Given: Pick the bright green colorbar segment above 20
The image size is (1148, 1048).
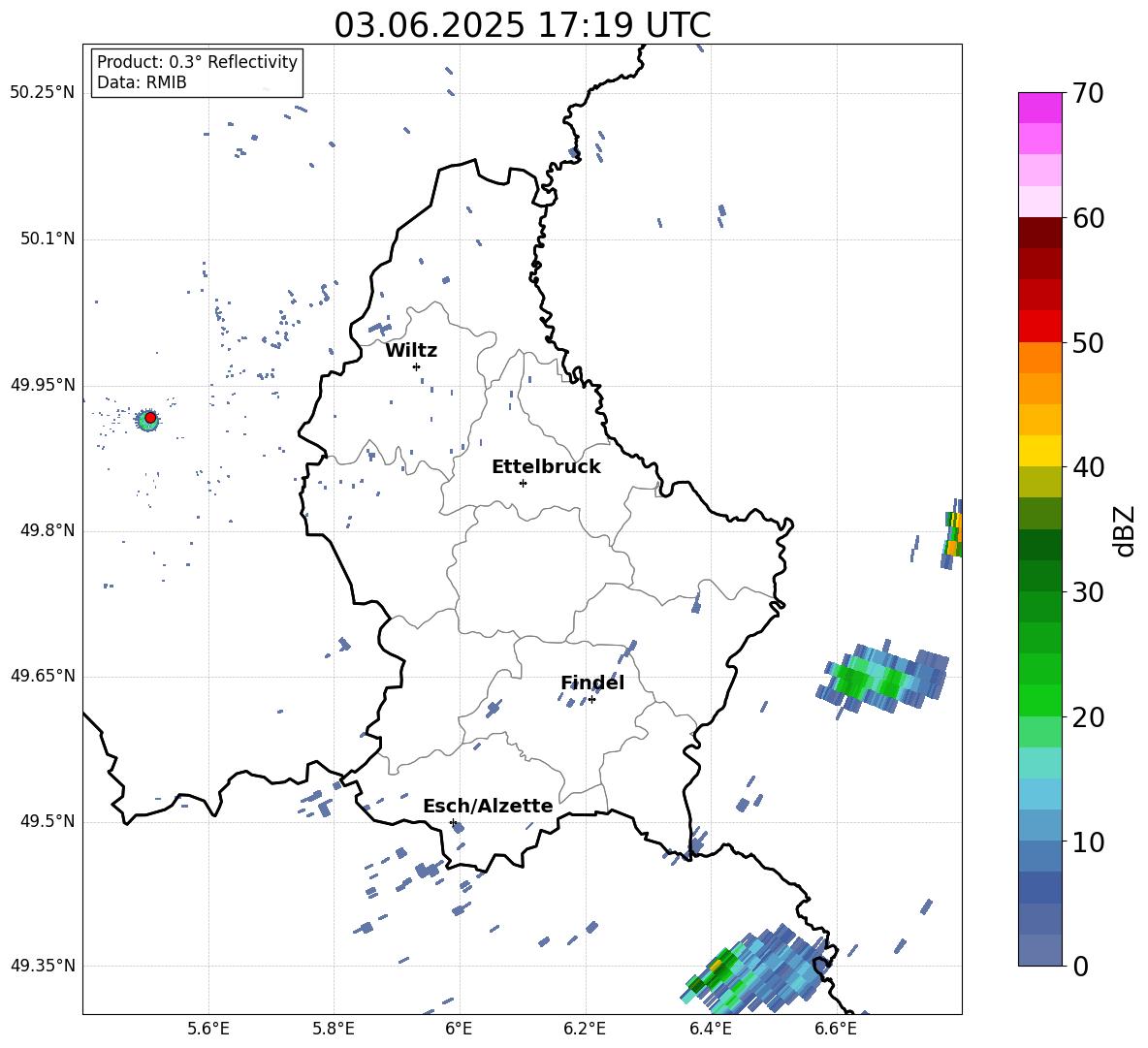Looking at the screenshot, I should (x=1039, y=700).
